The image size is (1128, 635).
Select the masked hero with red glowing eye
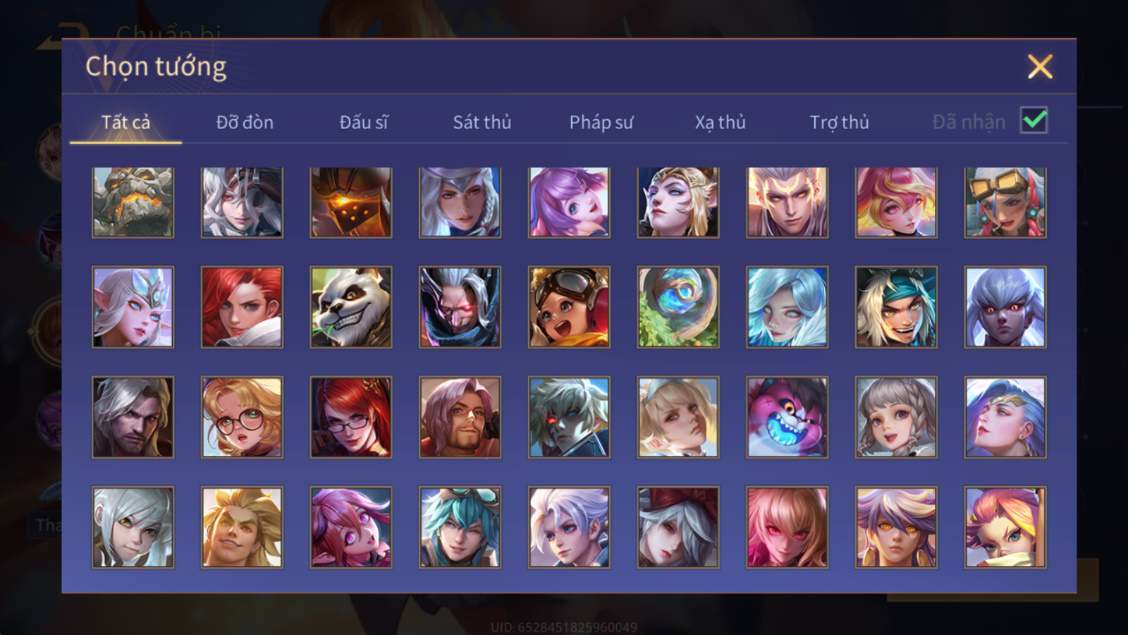460,307
